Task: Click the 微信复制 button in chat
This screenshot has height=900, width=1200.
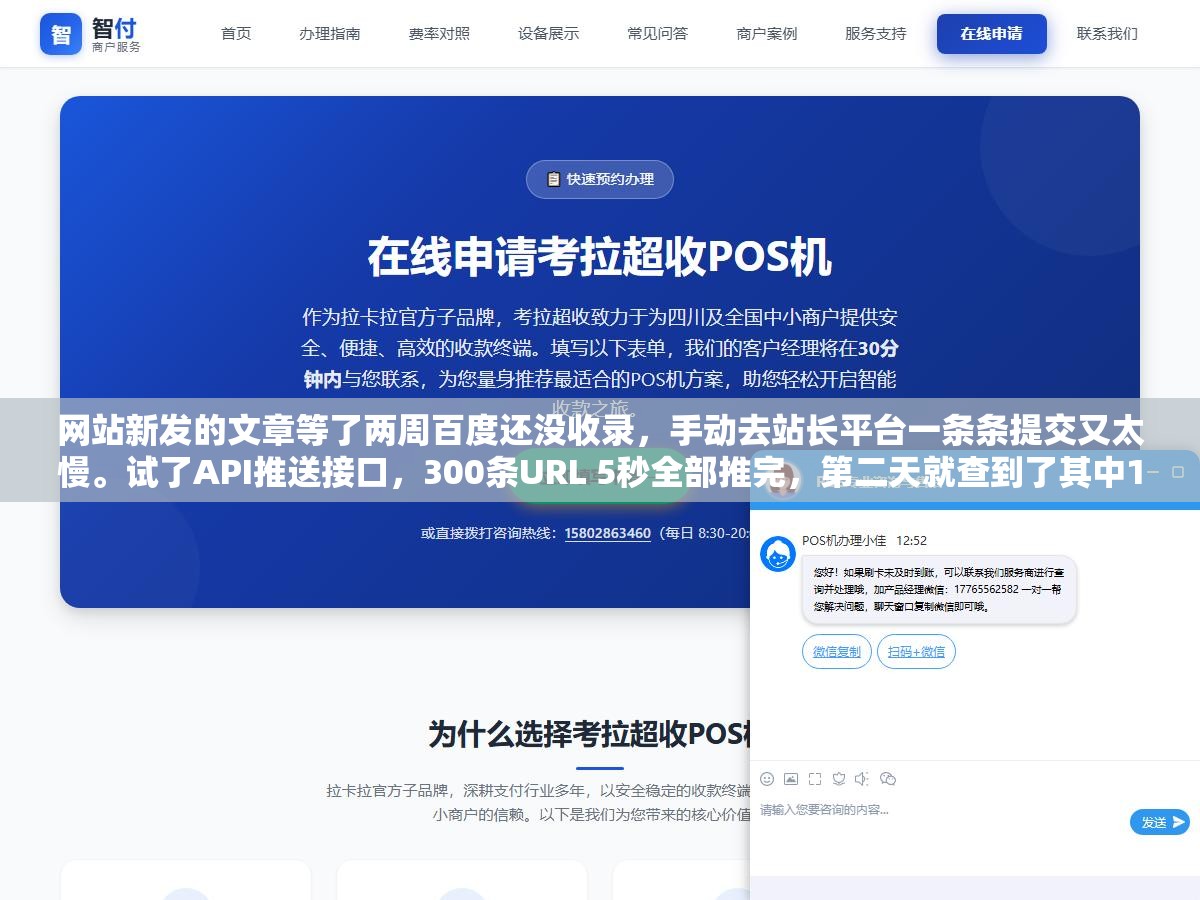Action: (x=837, y=651)
